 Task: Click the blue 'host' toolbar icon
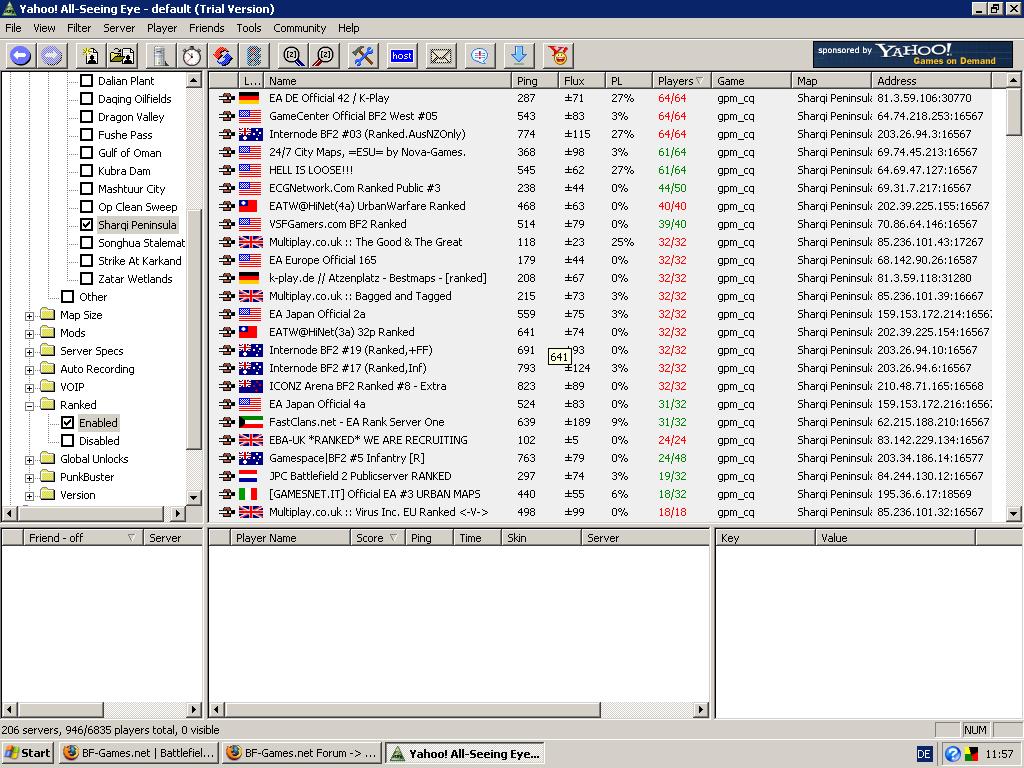pyautogui.click(x=402, y=56)
